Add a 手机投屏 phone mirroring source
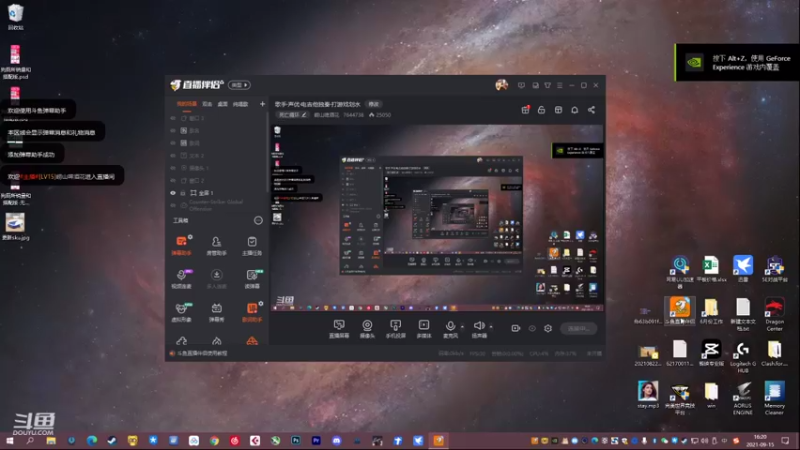 (x=395, y=329)
